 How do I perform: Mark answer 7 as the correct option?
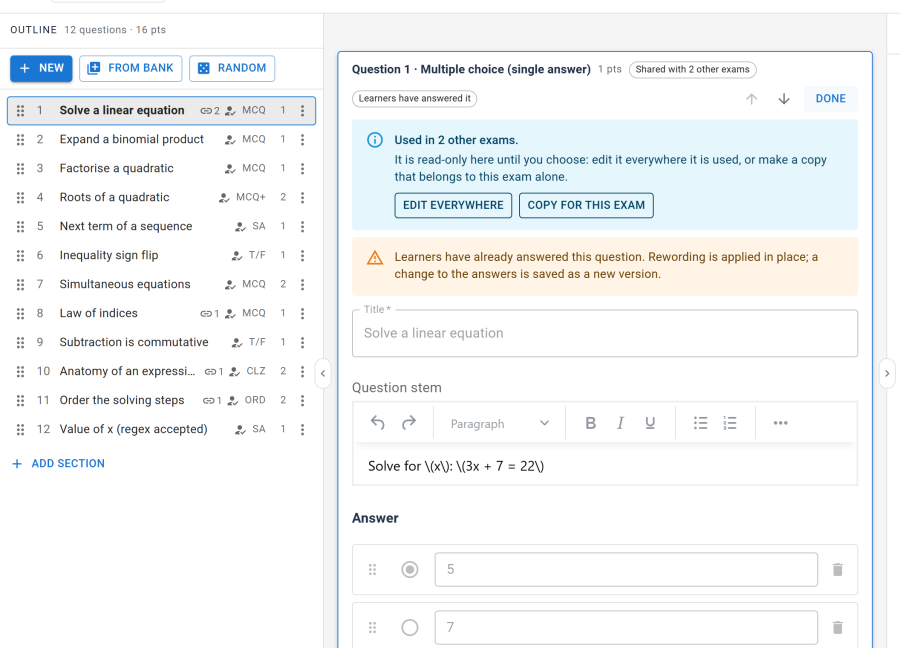click(410, 627)
